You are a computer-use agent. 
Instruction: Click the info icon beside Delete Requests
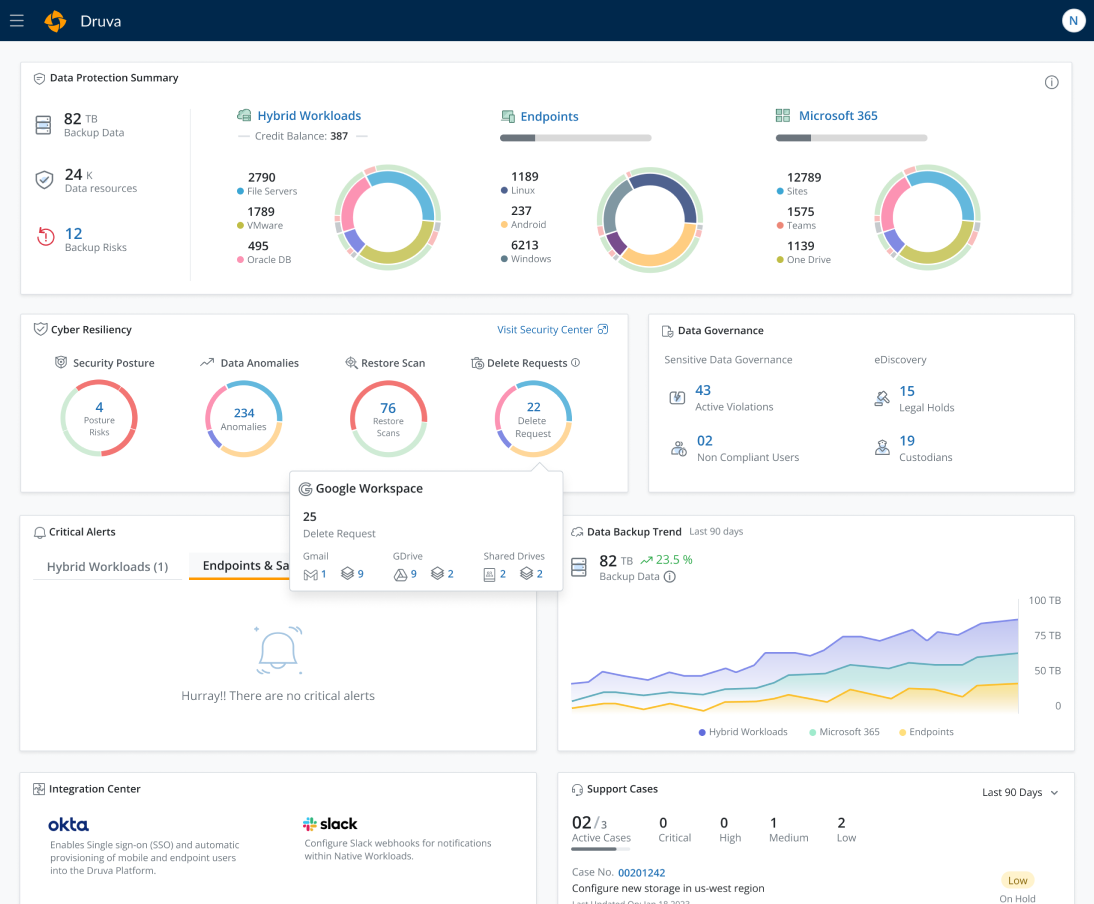(575, 363)
